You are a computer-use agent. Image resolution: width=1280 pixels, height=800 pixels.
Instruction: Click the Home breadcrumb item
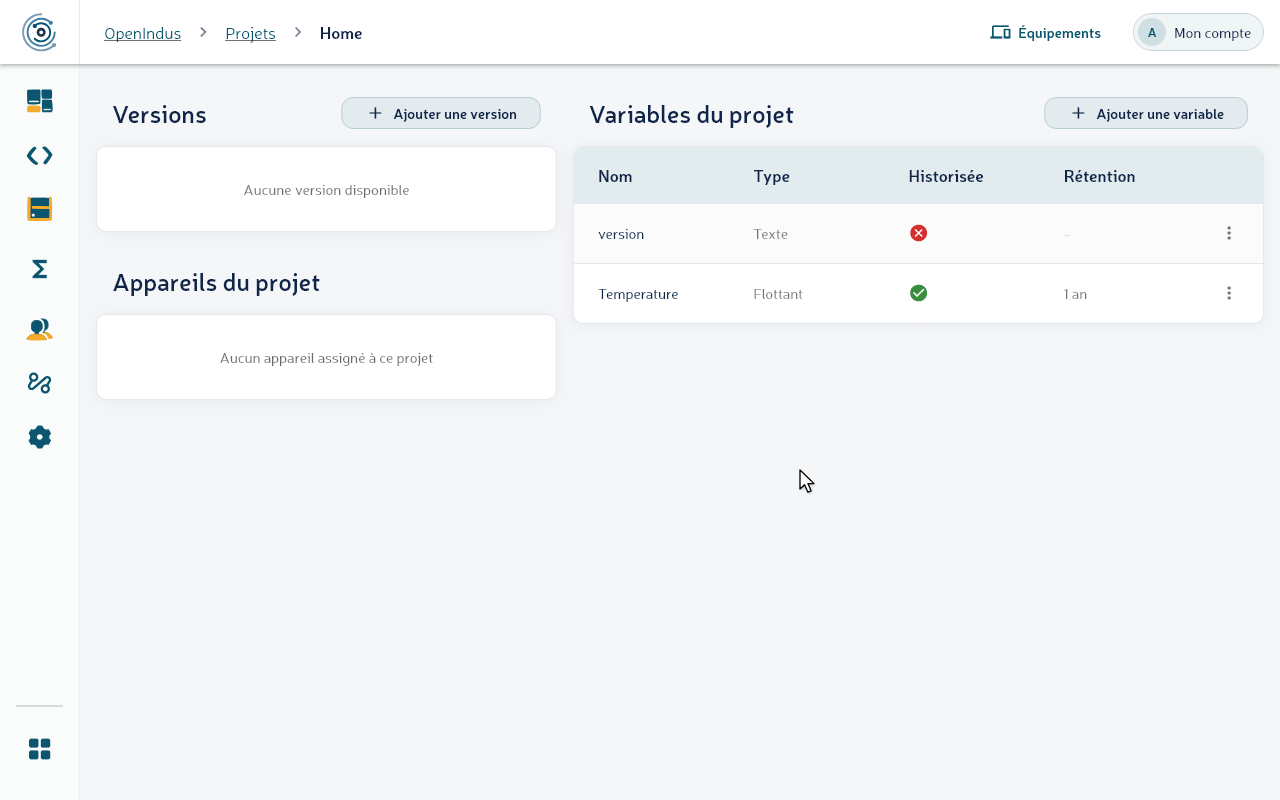pyautogui.click(x=341, y=33)
